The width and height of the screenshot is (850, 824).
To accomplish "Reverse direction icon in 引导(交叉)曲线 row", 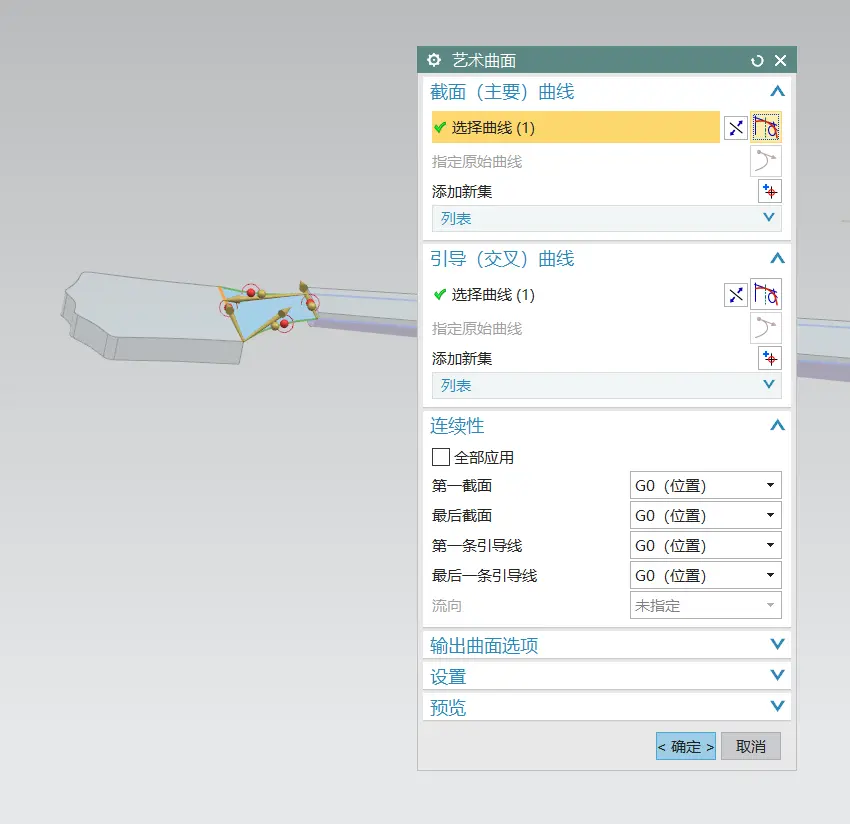I will [736, 295].
